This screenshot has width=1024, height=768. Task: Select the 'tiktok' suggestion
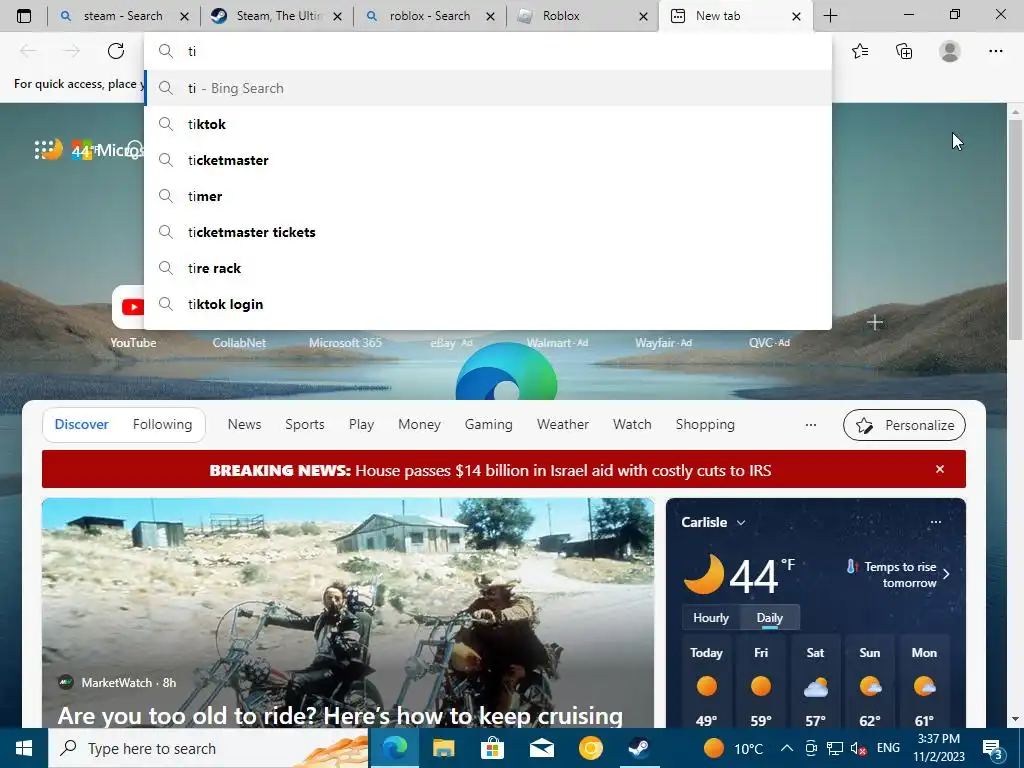(x=488, y=124)
